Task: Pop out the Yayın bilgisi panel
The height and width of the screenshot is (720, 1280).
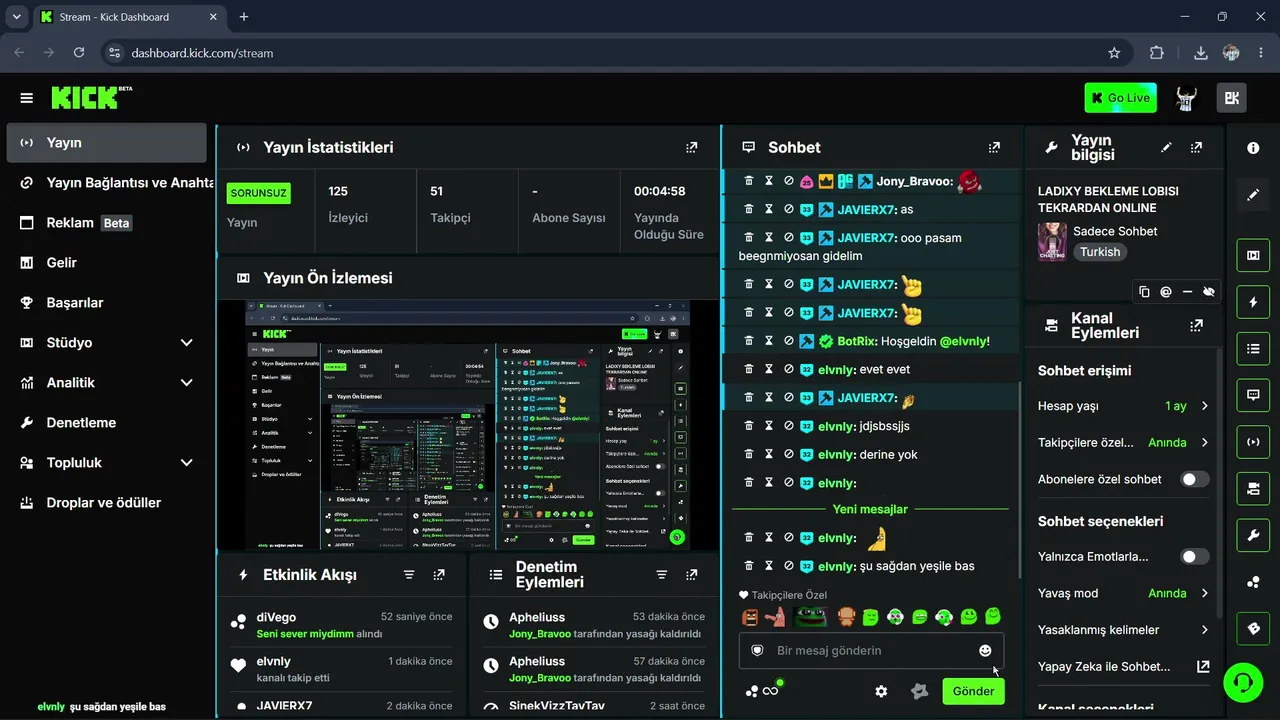Action: click(x=1196, y=147)
